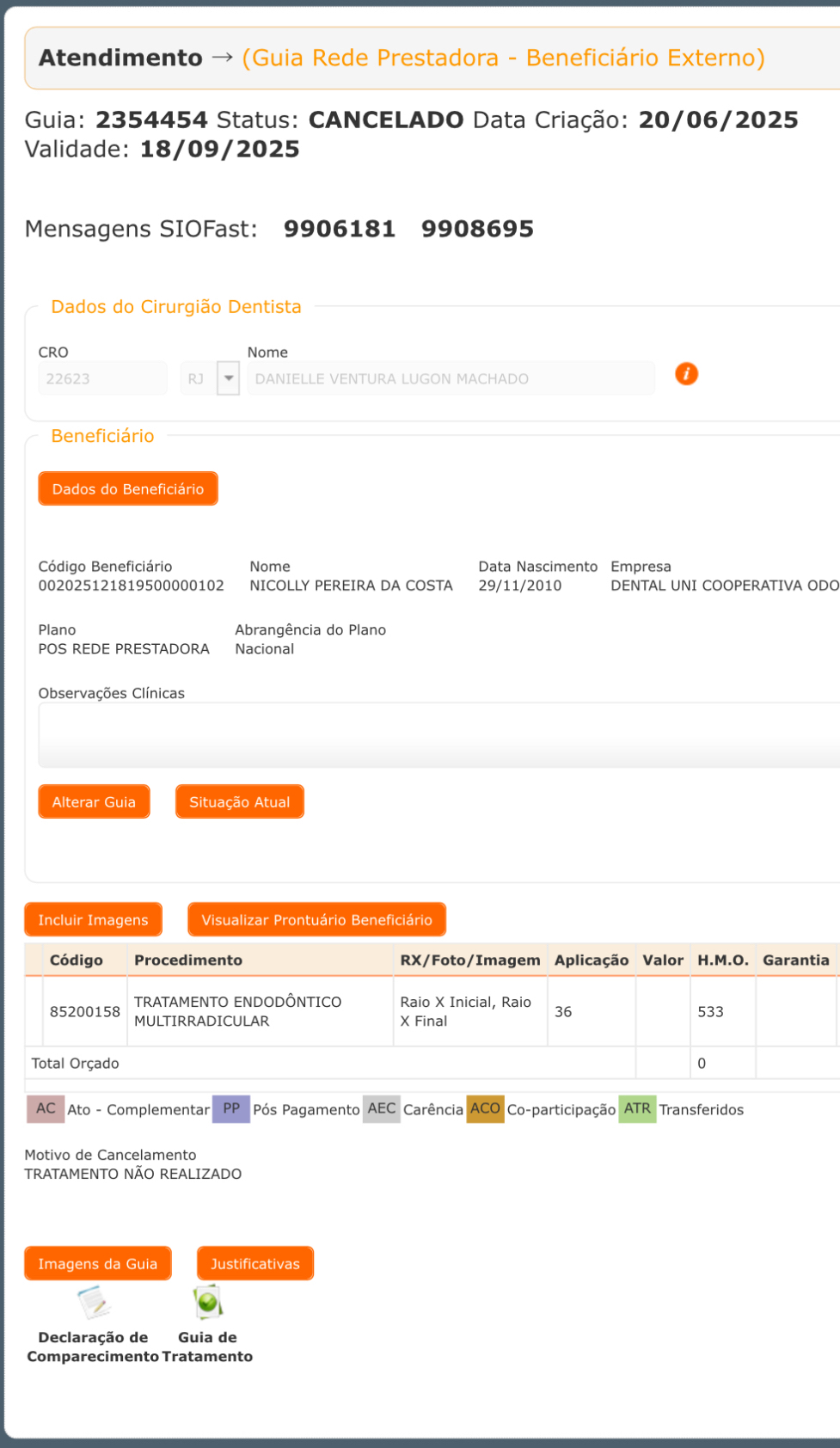Open Visualizar Prontuário Beneficiário

point(316,920)
